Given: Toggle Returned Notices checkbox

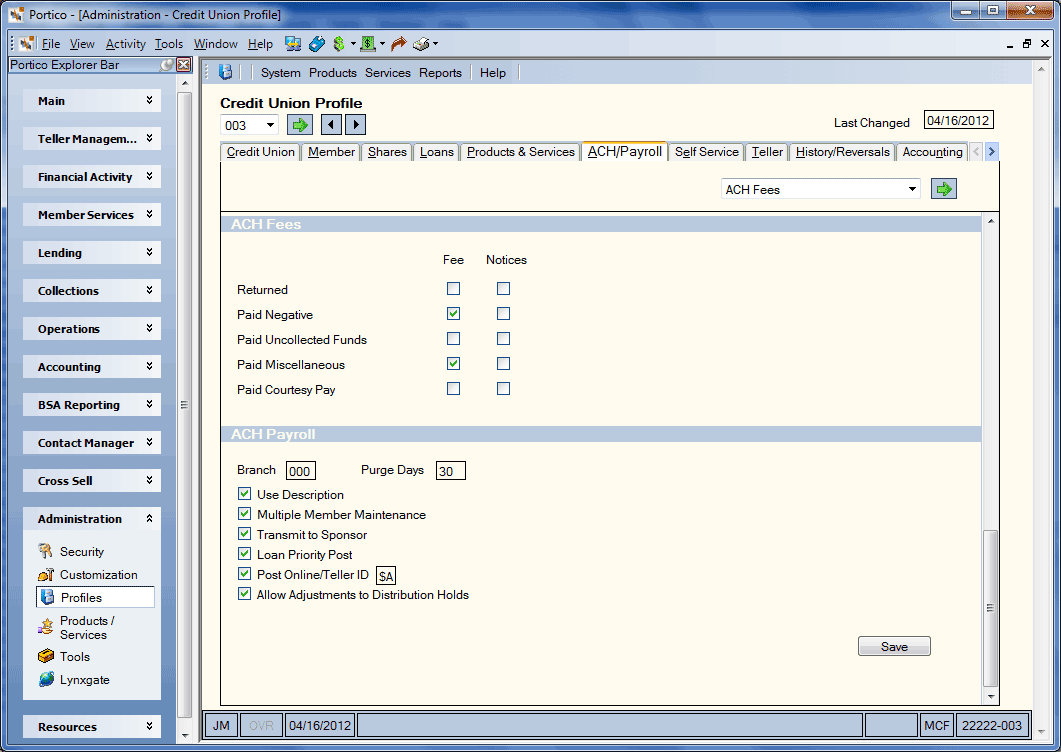Looking at the screenshot, I should point(503,289).
